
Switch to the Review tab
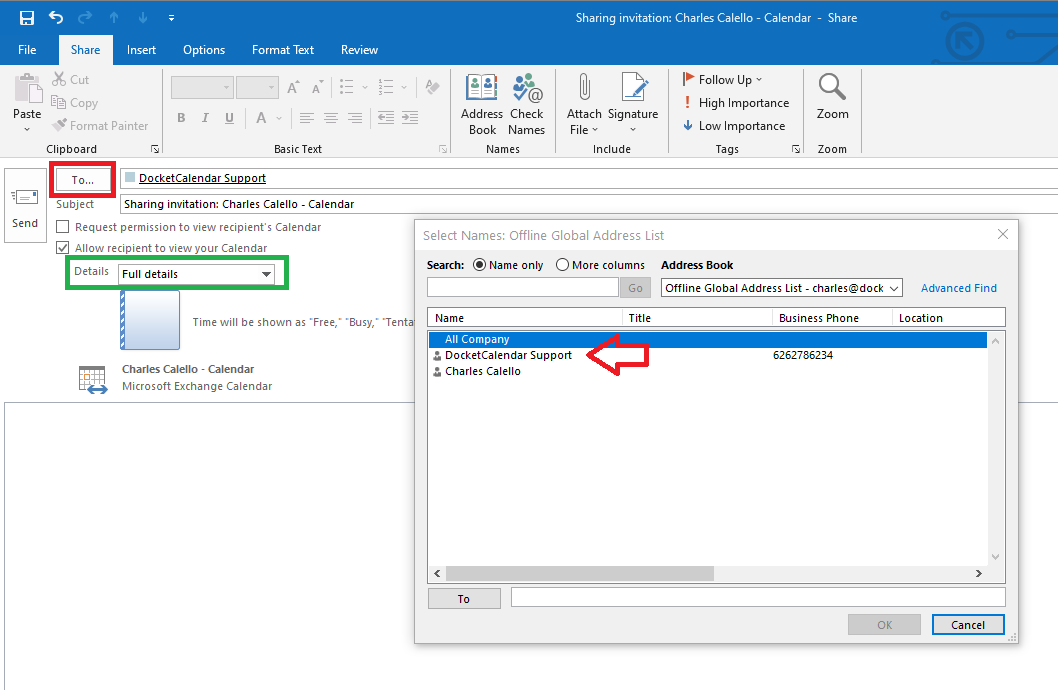(359, 50)
